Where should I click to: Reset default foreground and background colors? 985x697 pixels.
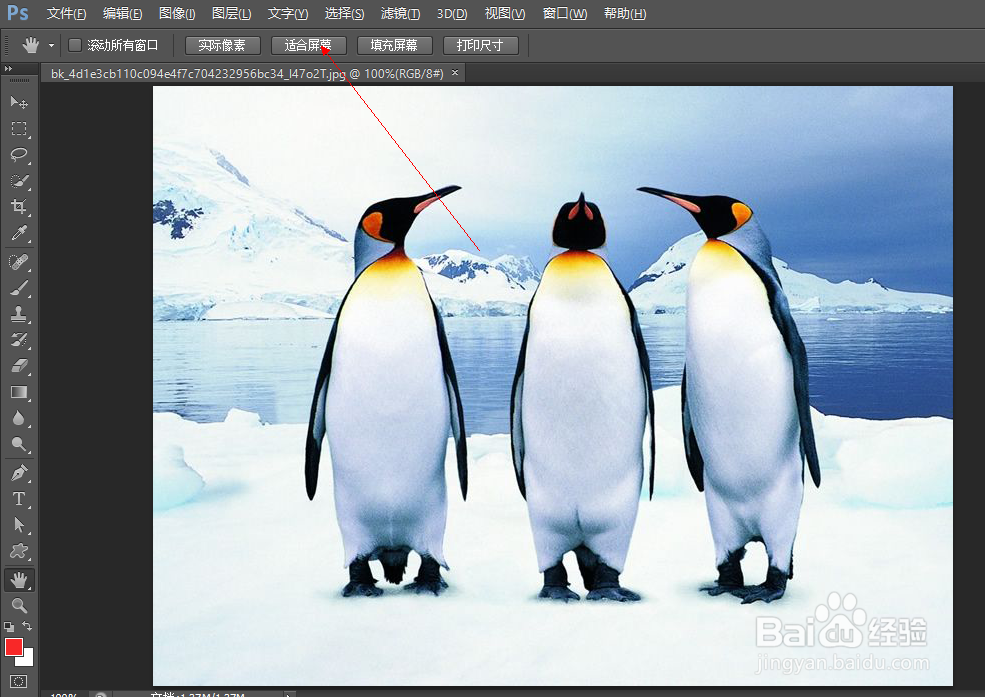point(9,626)
